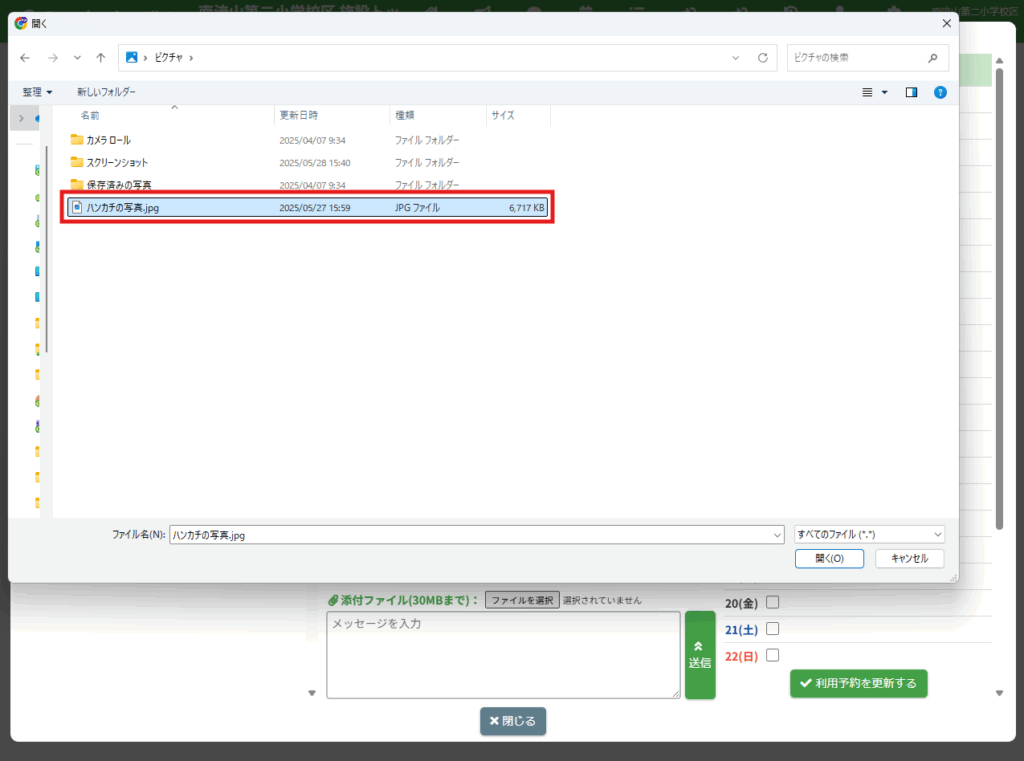Click the search magnifier icon
Viewport: 1024px width, 761px height.
932,58
